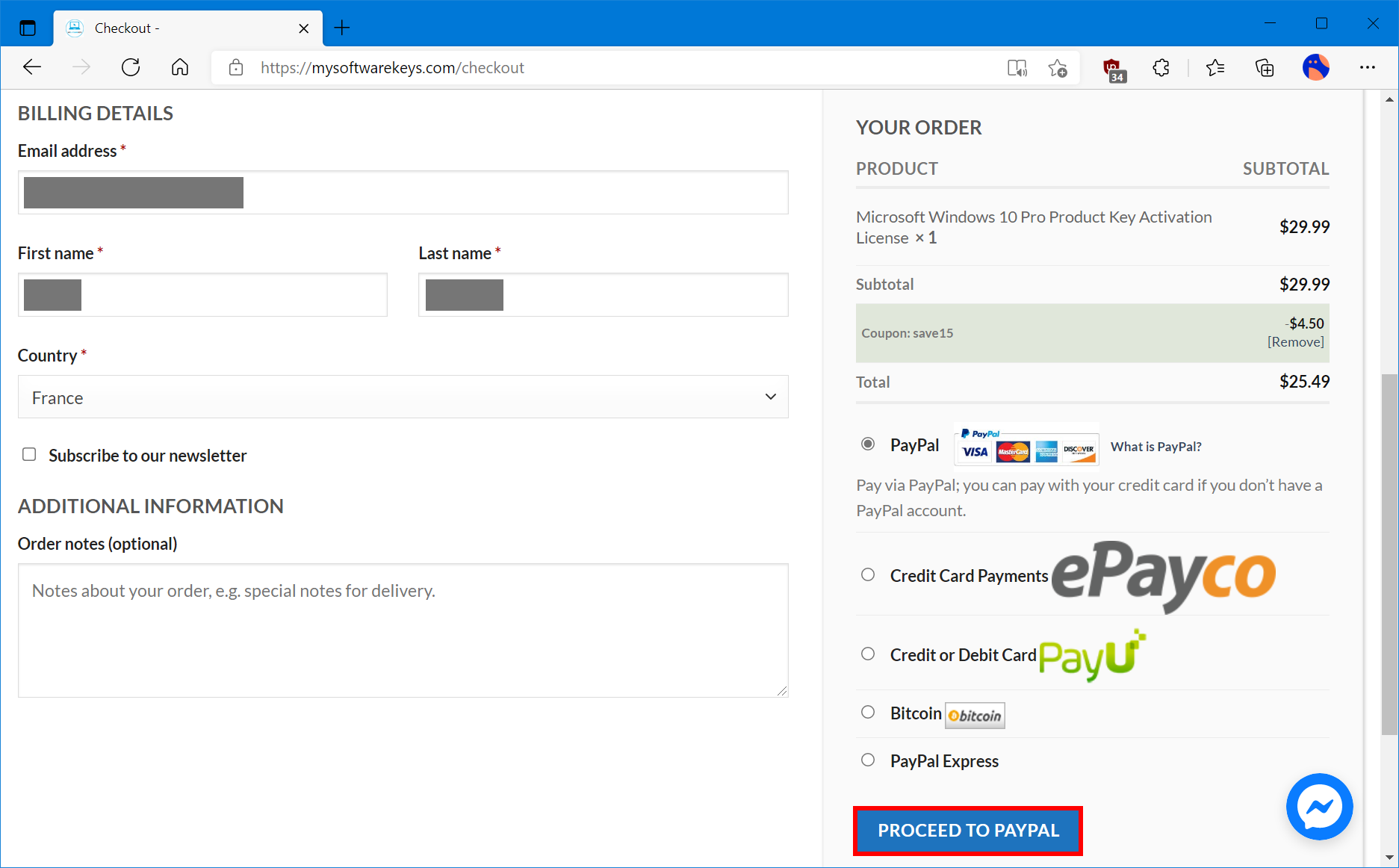The width and height of the screenshot is (1399, 868).
Task: Reload the checkout page
Action: coord(131,68)
